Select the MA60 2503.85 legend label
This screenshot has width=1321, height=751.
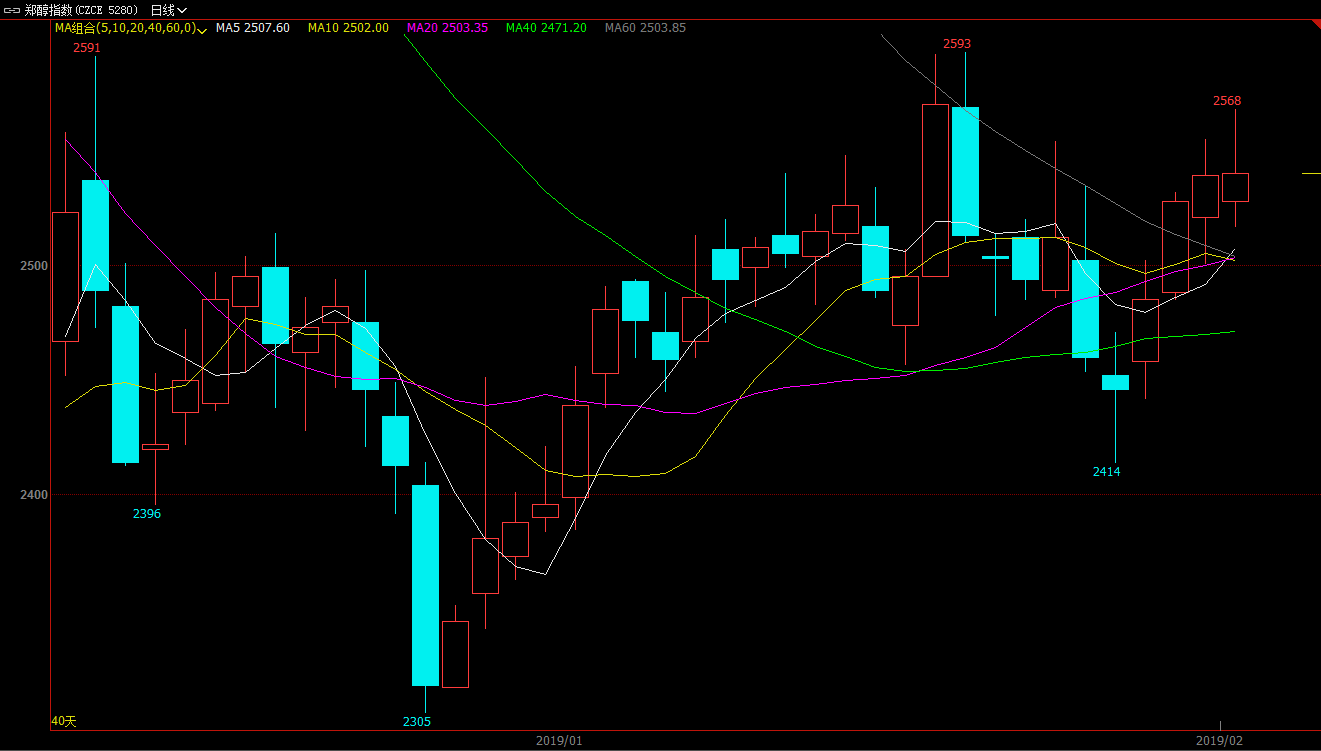pos(645,28)
